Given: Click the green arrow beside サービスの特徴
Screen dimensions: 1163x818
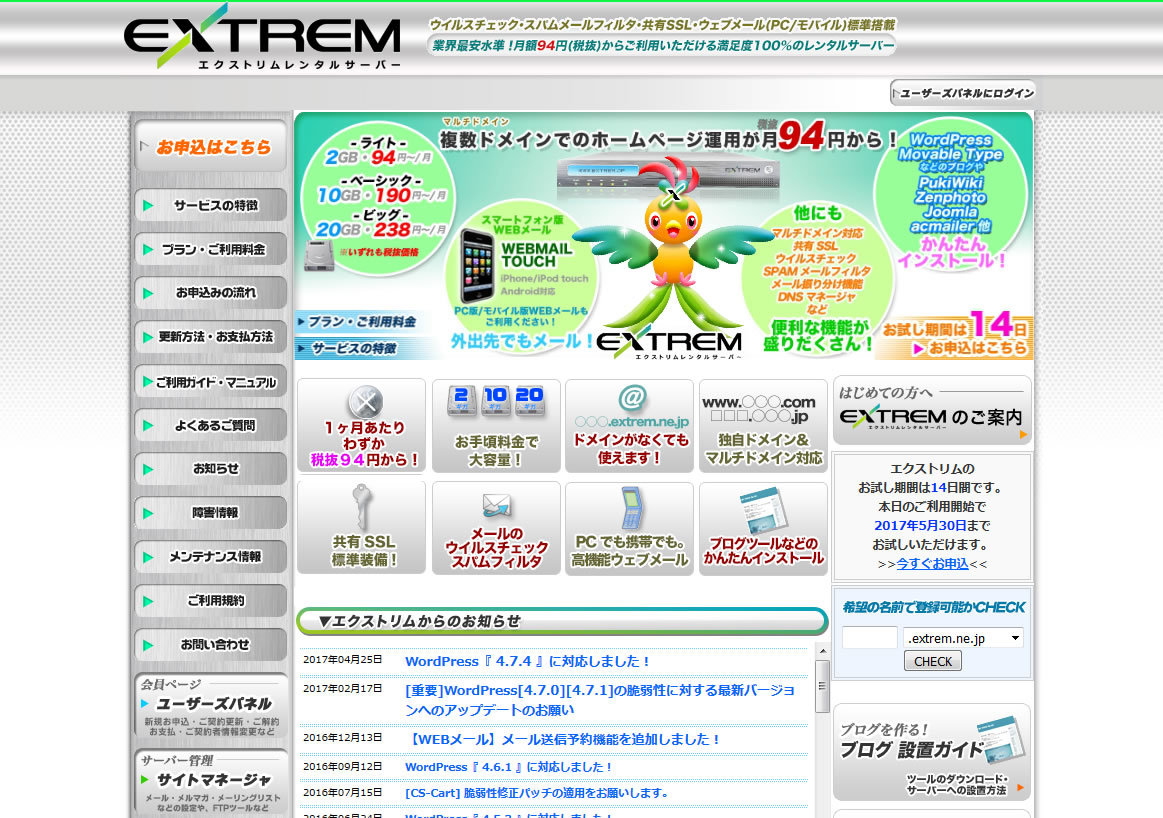Looking at the screenshot, I should (148, 205).
